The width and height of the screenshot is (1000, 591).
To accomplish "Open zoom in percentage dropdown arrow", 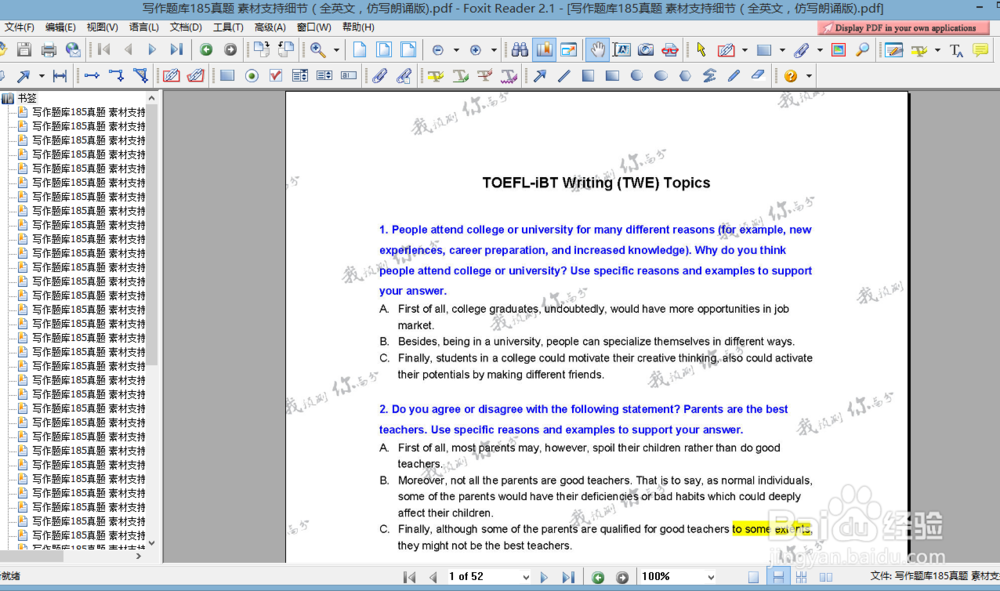I will pos(494,50).
